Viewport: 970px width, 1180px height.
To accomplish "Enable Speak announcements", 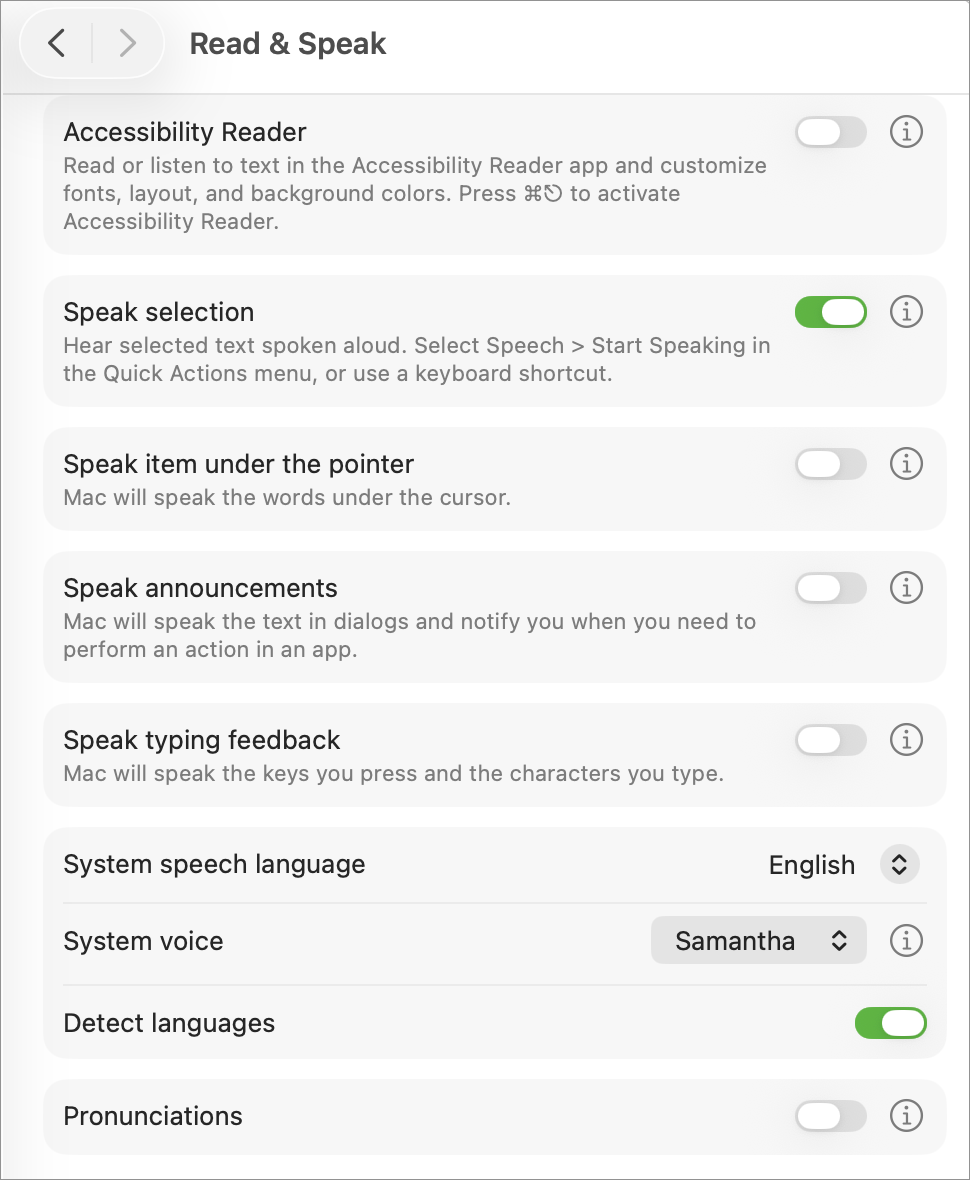I will pyautogui.click(x=830, y=588).
